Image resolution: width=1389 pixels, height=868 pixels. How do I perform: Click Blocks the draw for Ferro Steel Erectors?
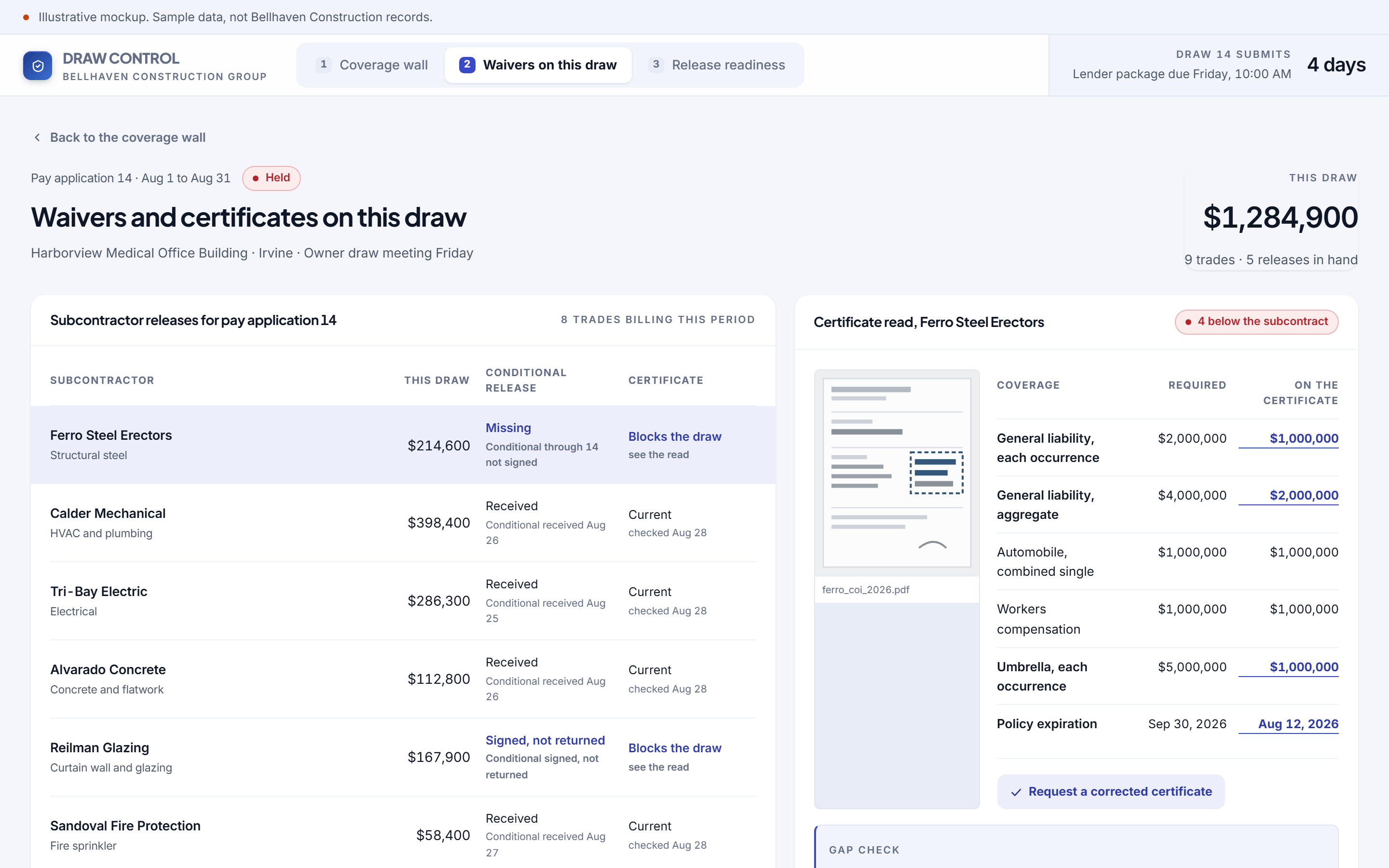674,436
